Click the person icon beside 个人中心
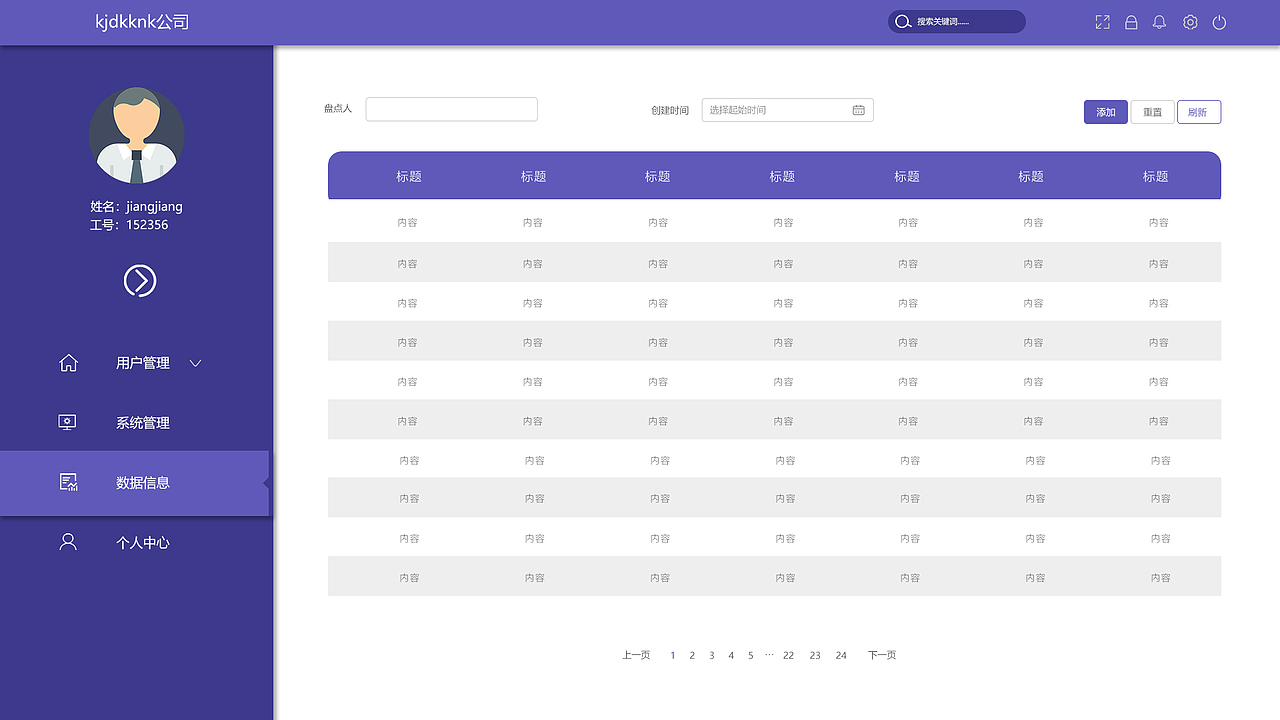Screen dimensions: 1280x720 [68, 542]
